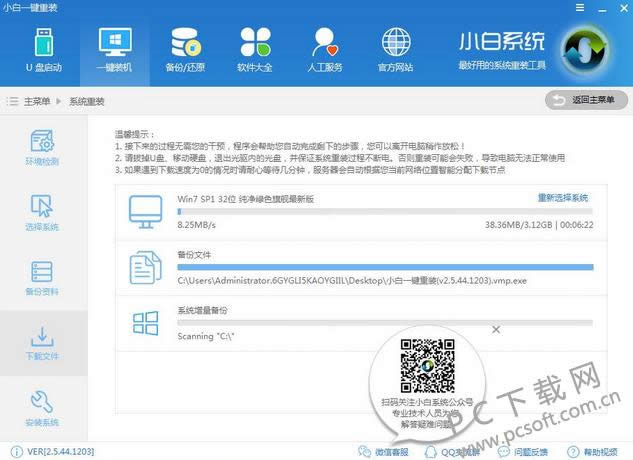Viewport: 633px width, 460px height.
Task: Open the 备份/还原 tab
Action: click(185, 50)
